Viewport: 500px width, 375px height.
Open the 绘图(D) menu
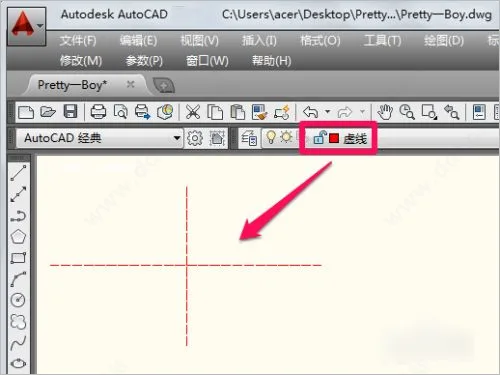[x=444, y=41]
